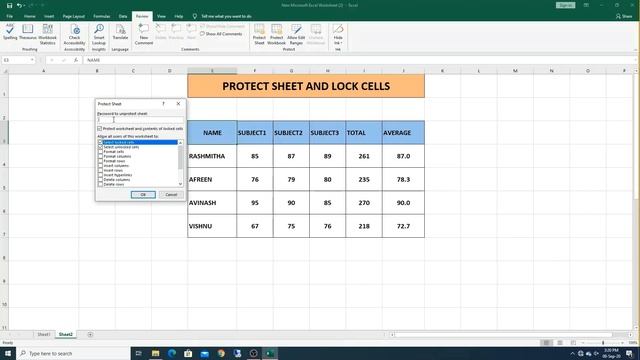Viewport: 640px width, 360px height.
Task: Run the Spelling check tool
Action: (10, 32)
